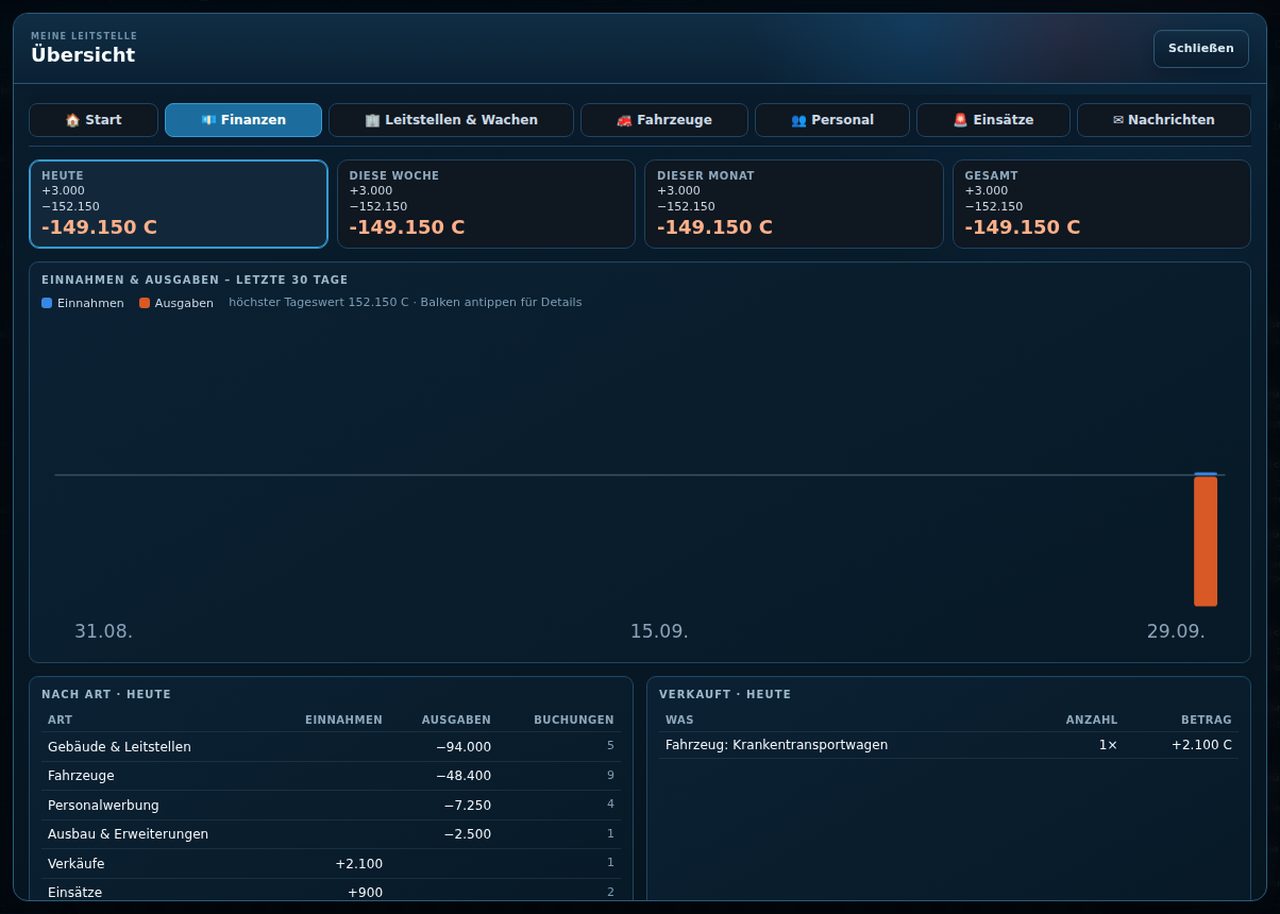The width and height of the screenshot is (1280, 914).
Task: Switch to Leitstellen & Wachen tab
Action: 451,120
